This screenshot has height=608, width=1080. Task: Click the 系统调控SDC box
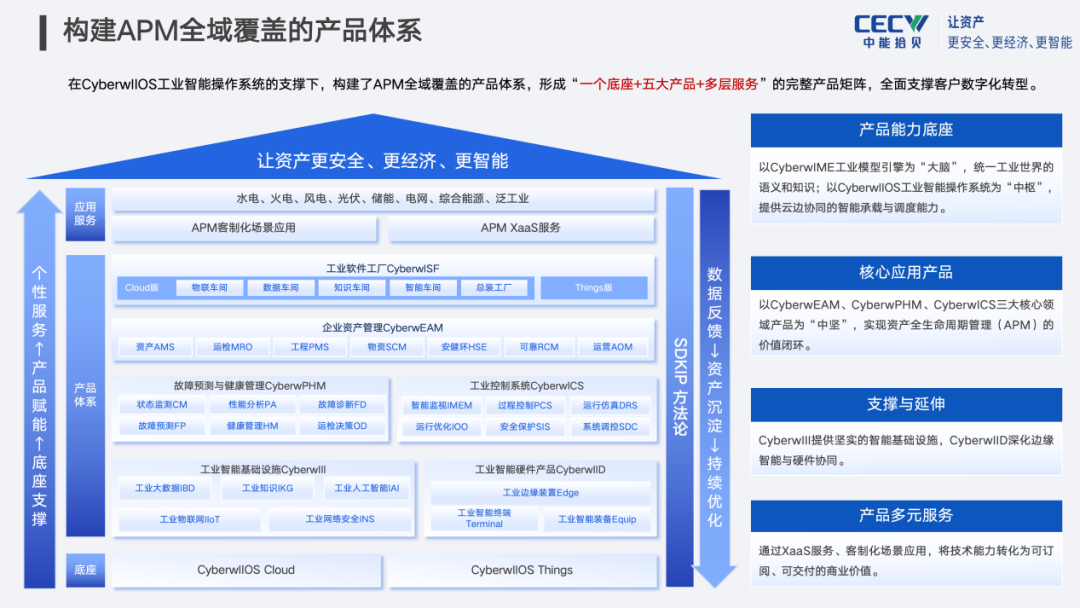point(610,427)
